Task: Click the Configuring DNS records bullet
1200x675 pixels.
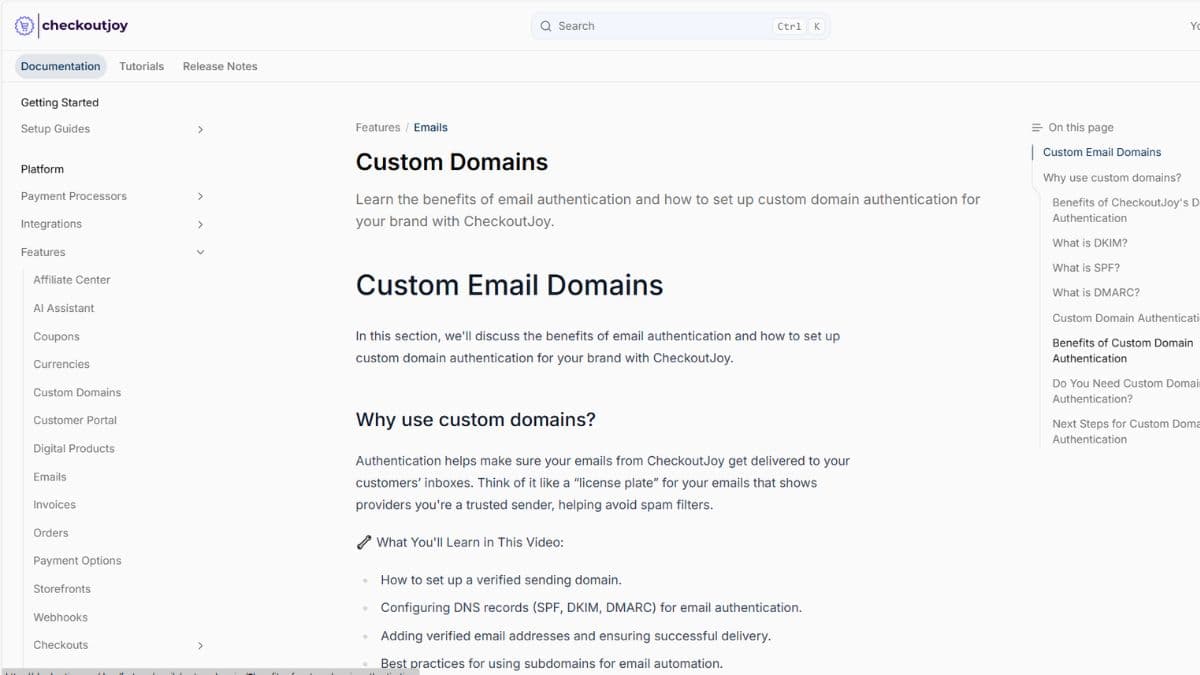Action: [591, 608]
